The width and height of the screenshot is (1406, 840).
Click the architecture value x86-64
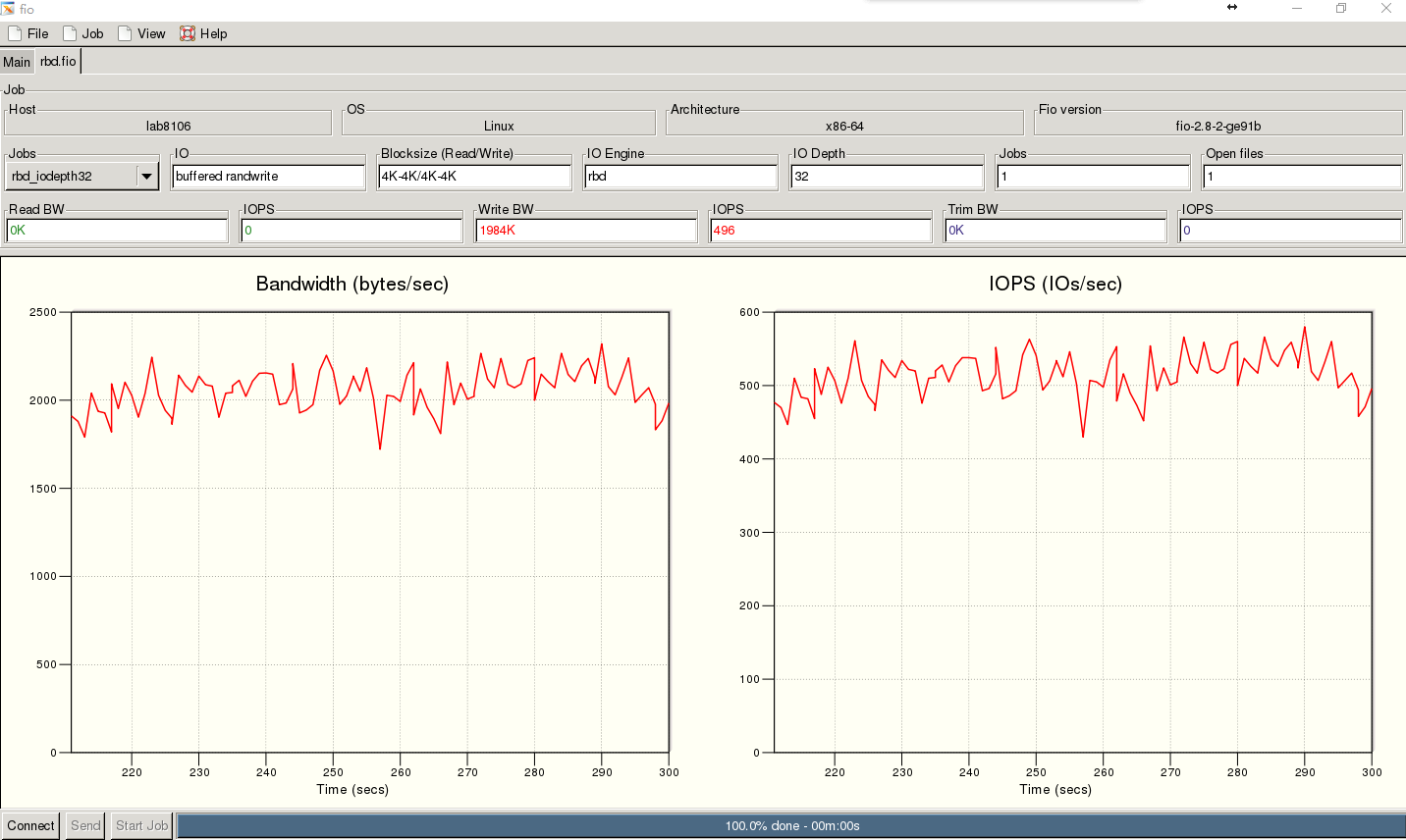(844, 126)
